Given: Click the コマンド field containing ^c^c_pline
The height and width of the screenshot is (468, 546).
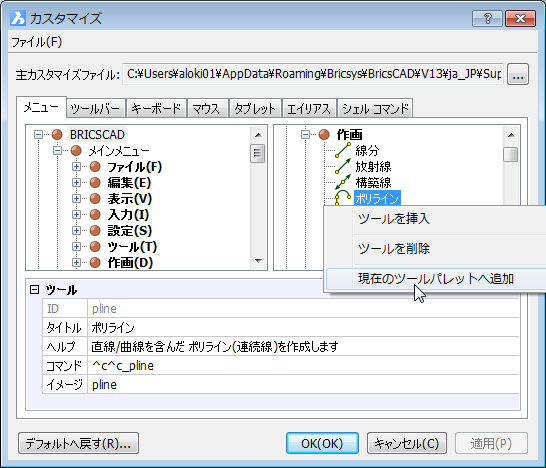Looking at the screenshot, I should [x=303, y=366].
